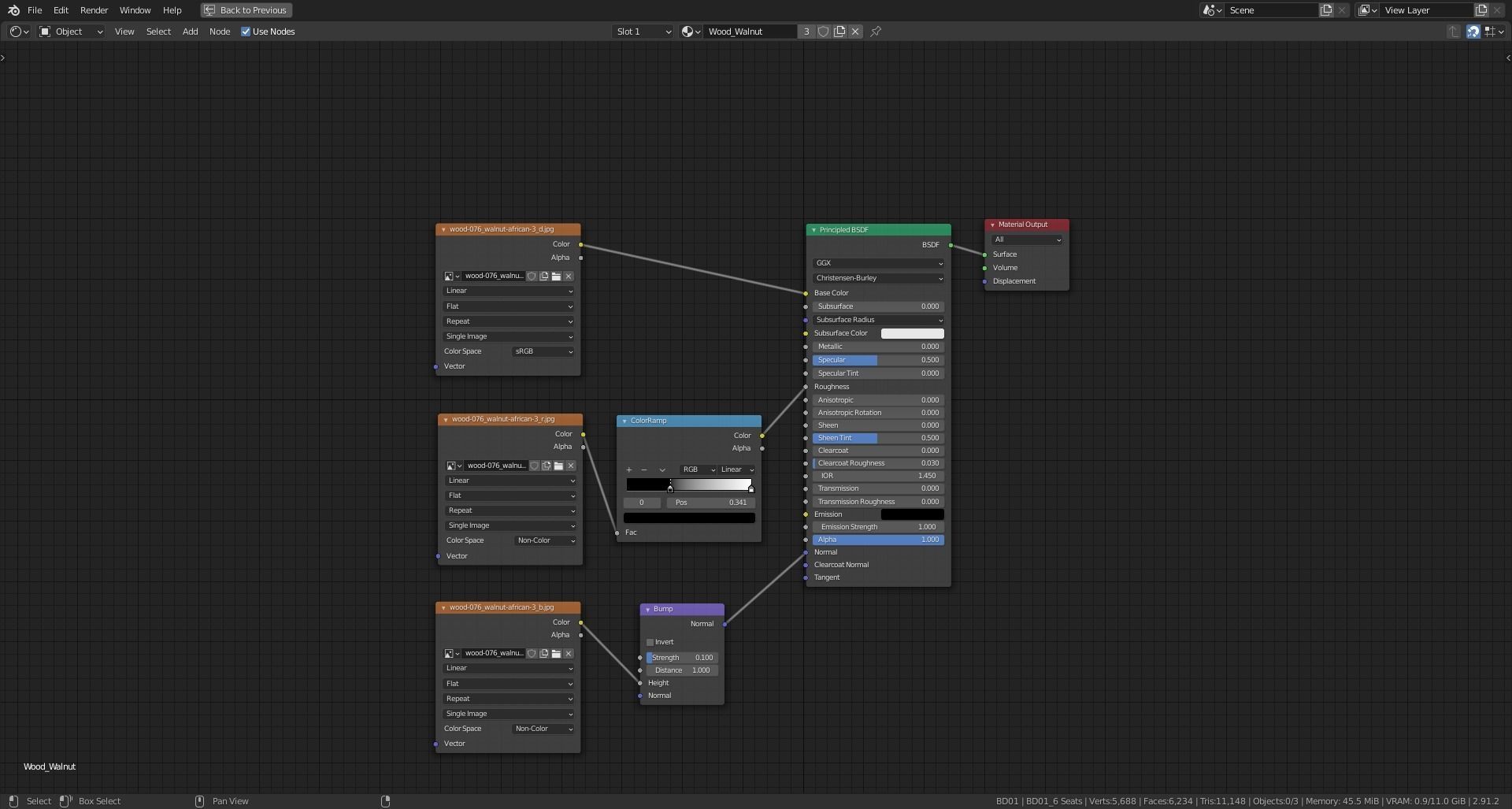Duplicate image in walnut-african-3_d node

544,276
